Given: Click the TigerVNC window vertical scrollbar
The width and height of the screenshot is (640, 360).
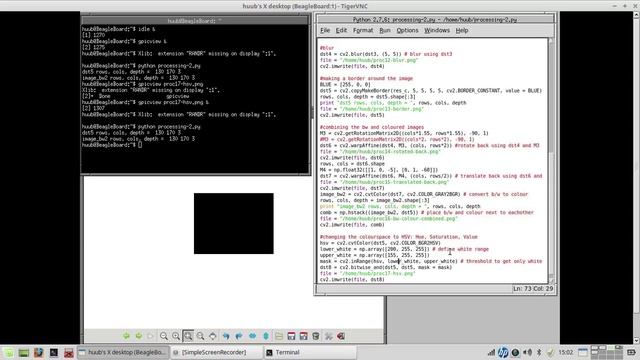Looking at the screenshot, I should [x=636, y=178].
